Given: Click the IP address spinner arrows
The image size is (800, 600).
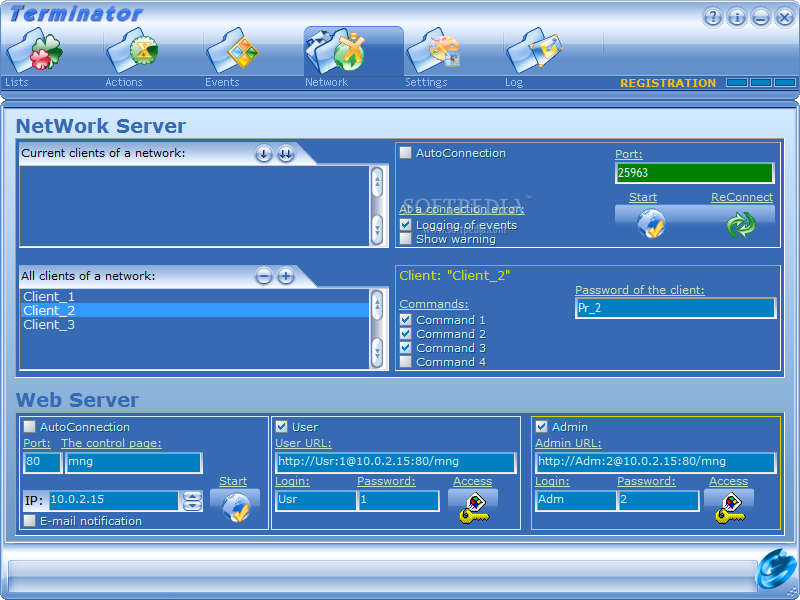Looking at the screenshot, I should 192,501.
